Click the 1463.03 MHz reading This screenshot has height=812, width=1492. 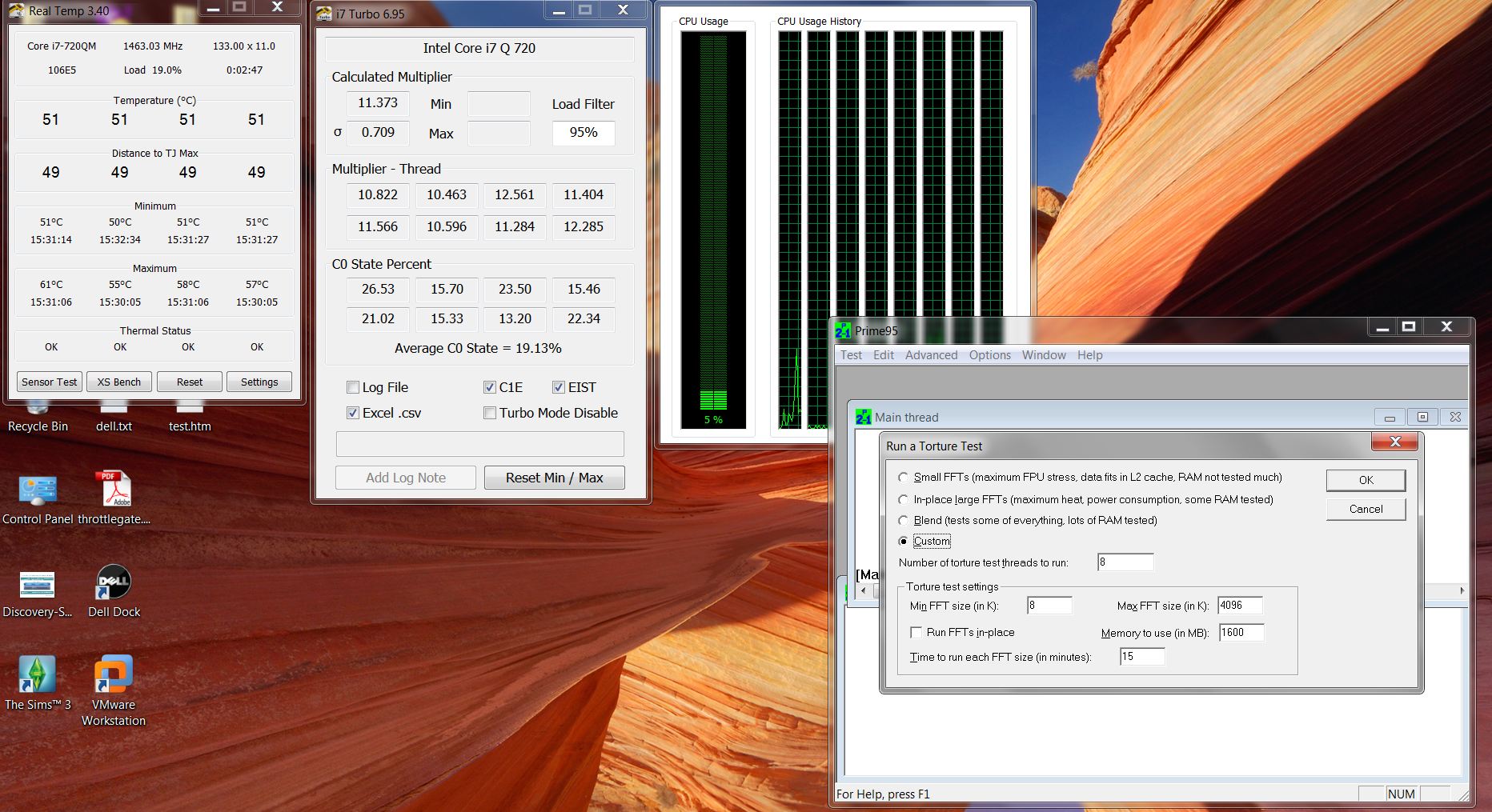coord(153,46)
